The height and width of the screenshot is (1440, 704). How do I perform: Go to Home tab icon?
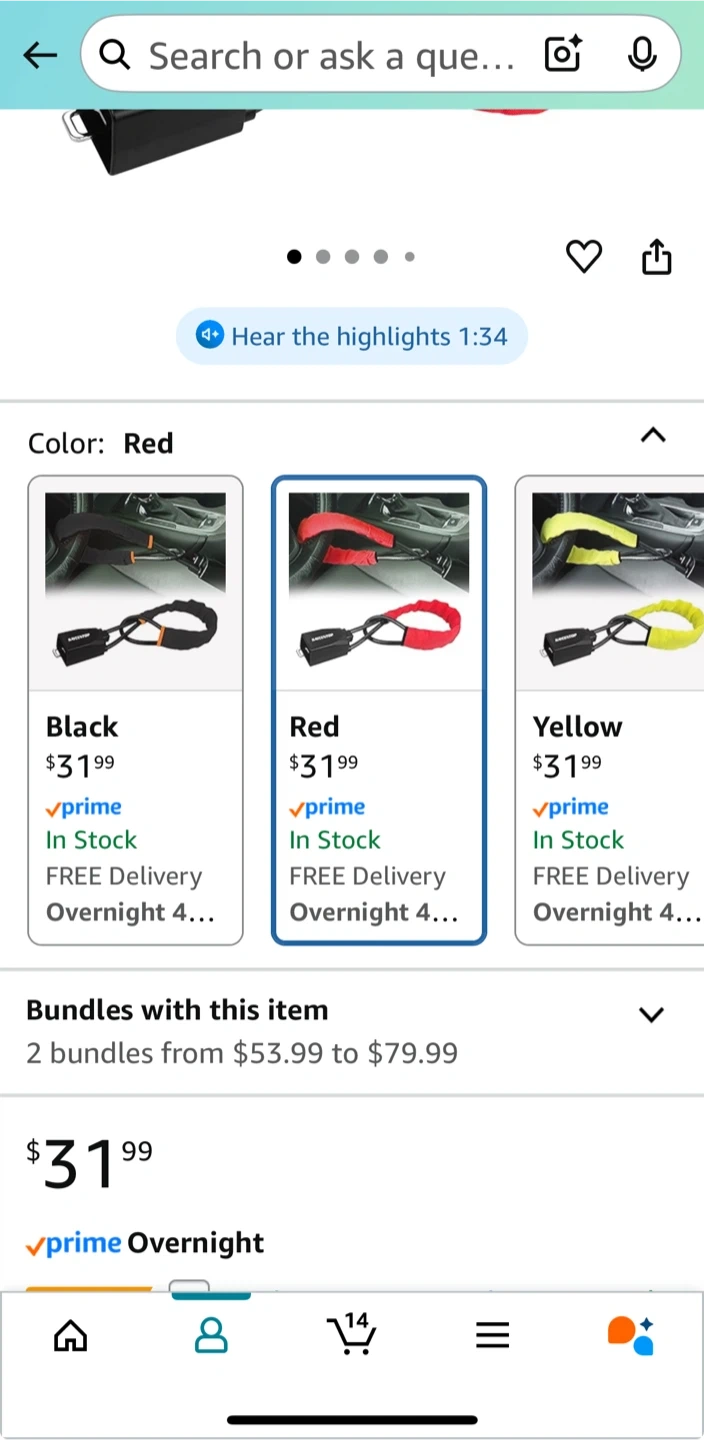pyautogui.click(x=70, y=1335)
